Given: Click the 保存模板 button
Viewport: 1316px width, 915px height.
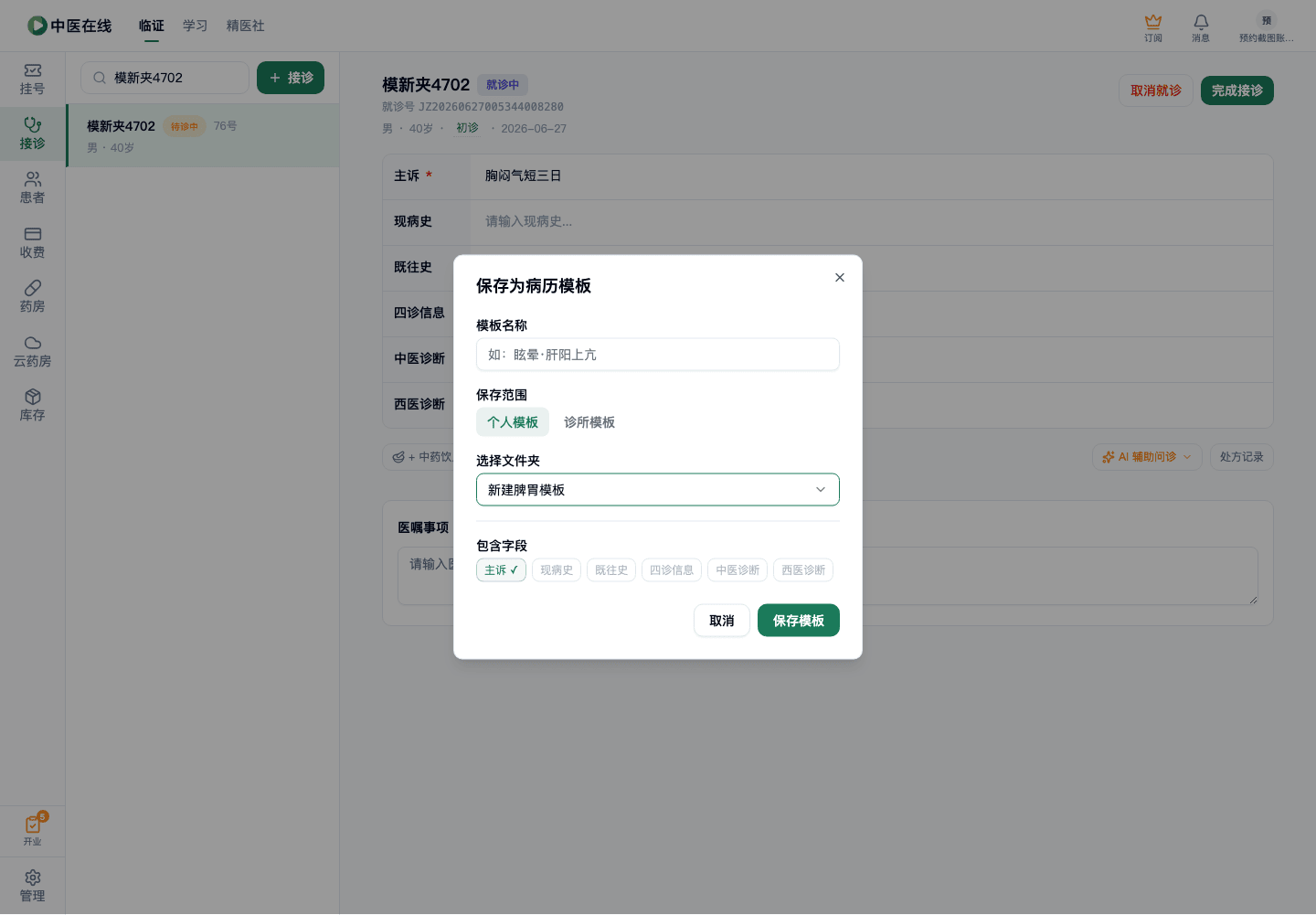Looking at the screenshot, I should pyautogui.click(x=799, y=621).
